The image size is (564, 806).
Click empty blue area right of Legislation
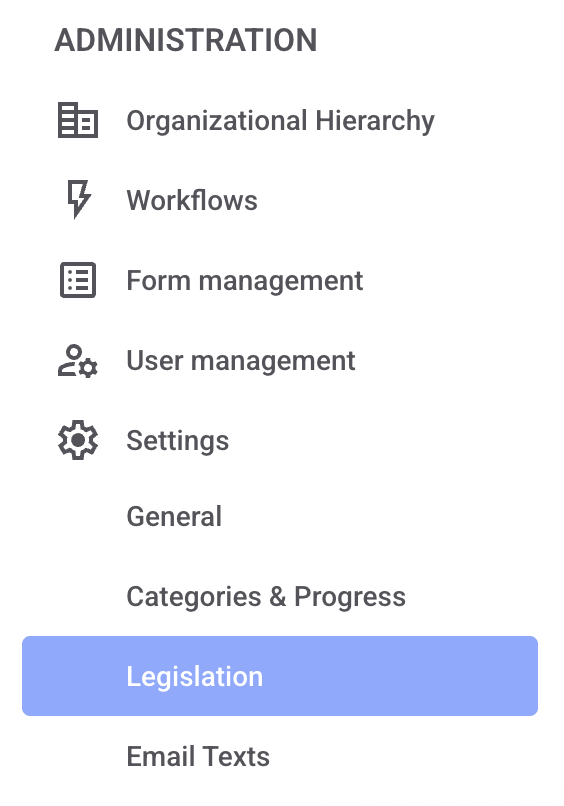pyautogui.click(x=401, y=676)
